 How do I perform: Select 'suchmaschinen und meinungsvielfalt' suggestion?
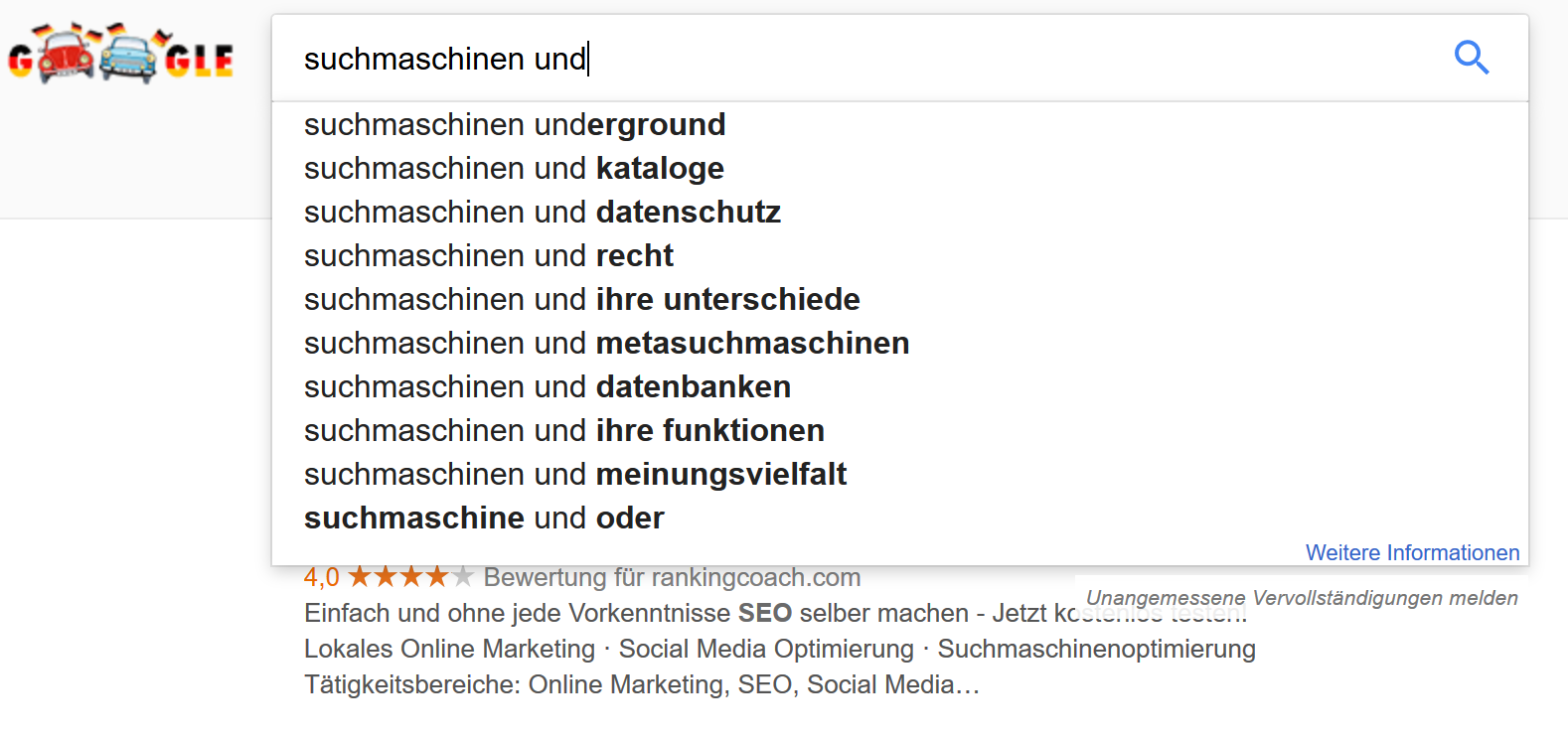click(574, 474)
